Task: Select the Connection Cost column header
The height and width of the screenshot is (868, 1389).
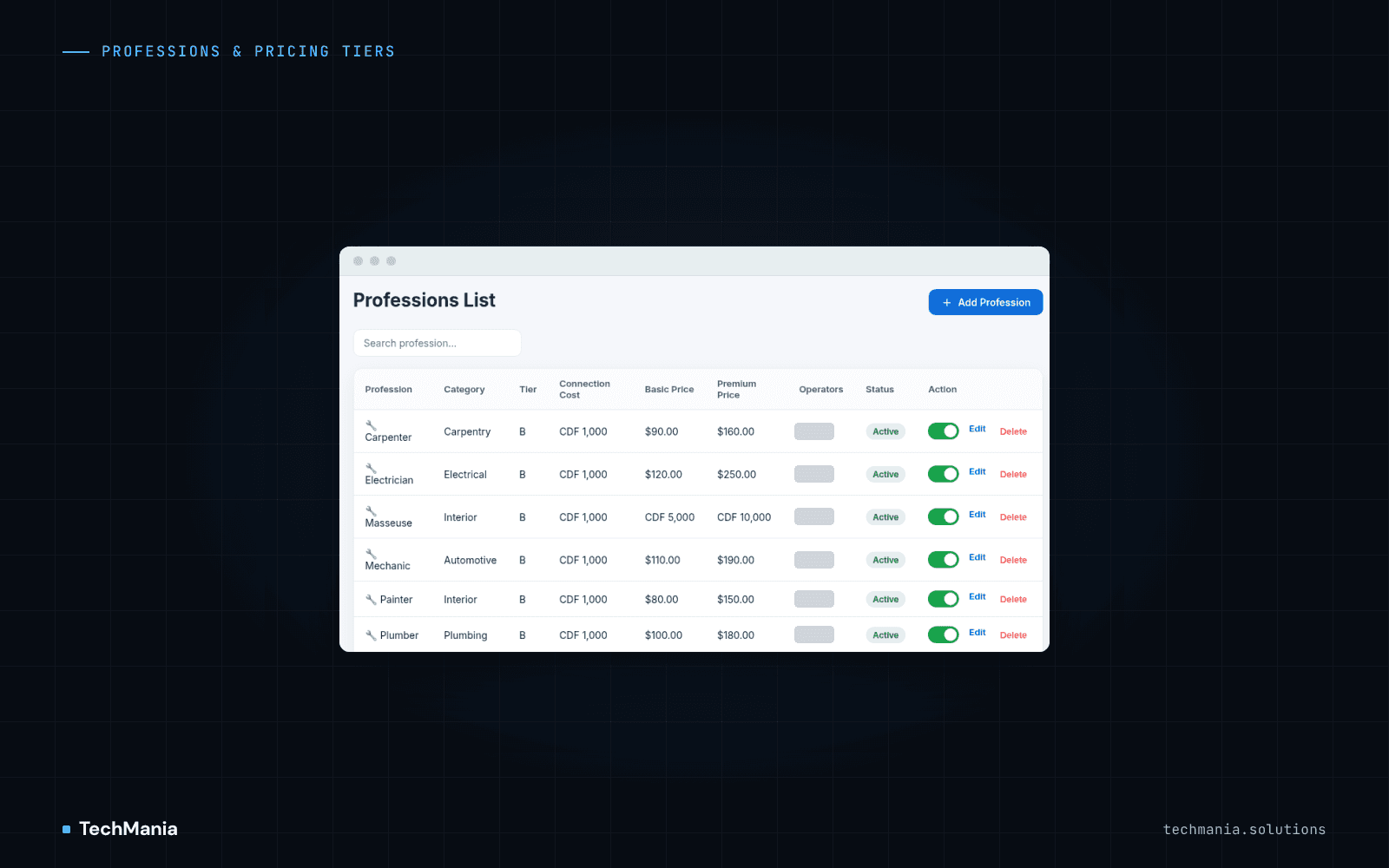Action: point(584,390)
